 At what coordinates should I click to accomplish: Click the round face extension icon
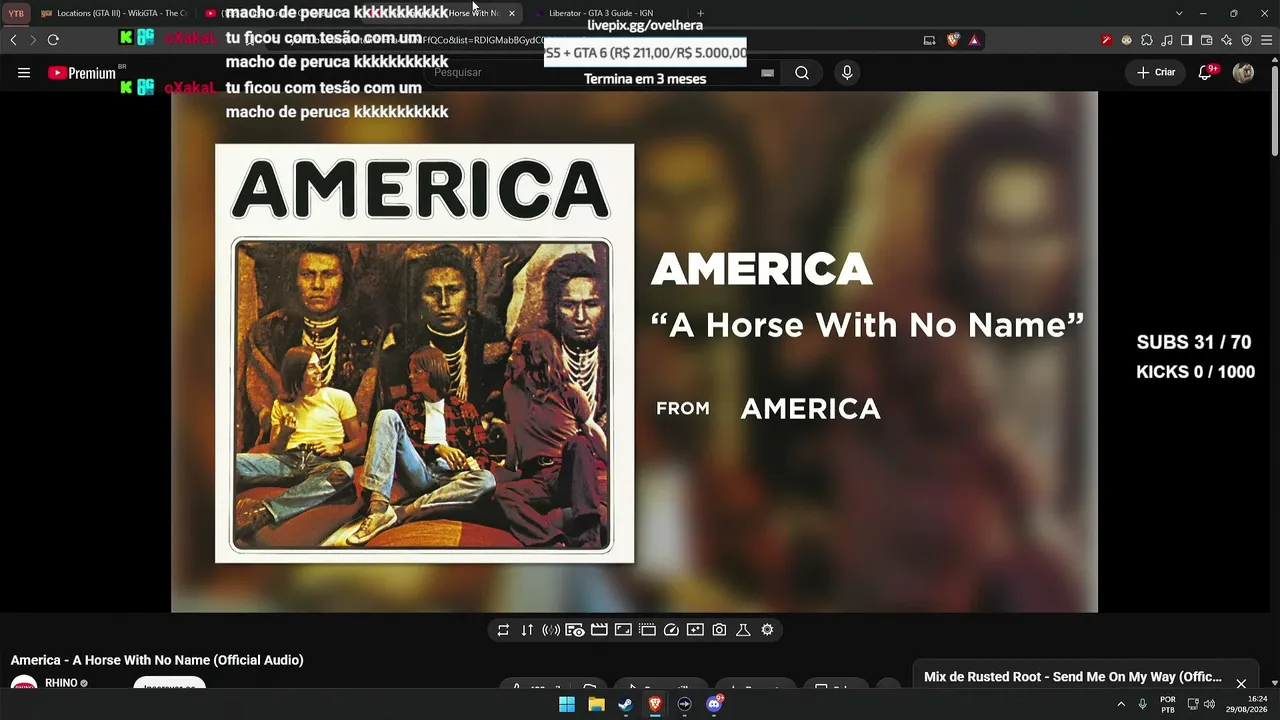pyautogui.click(x=1127, y=40)
